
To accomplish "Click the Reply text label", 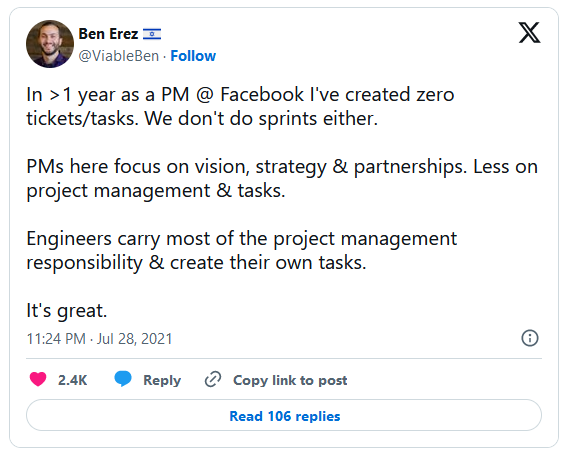I will (162, 380).
